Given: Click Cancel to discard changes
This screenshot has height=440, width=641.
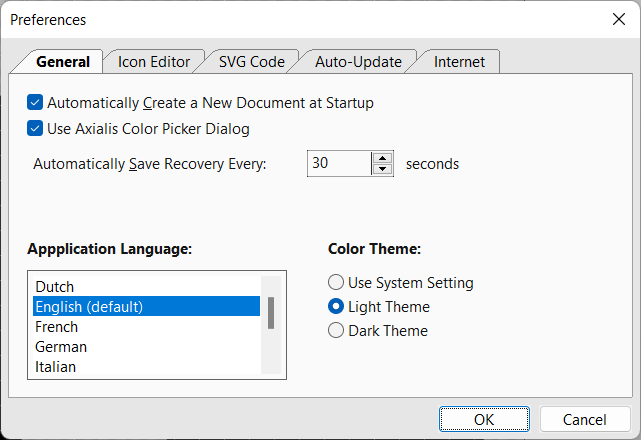Looking at the screenshot, I should coord(584,419).
